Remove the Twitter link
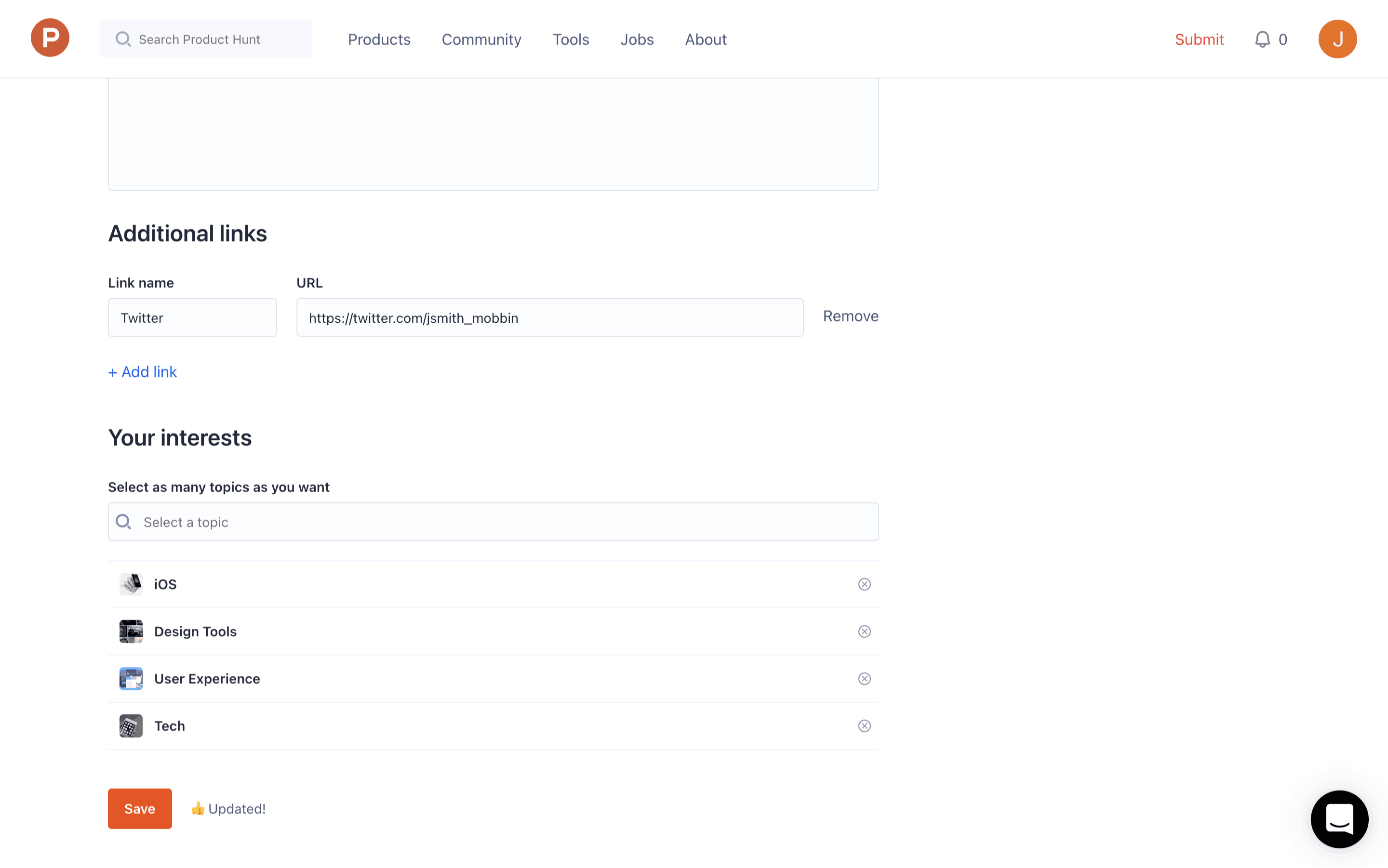Viewport: 1388px width, 868px height. tap(850, 316)
